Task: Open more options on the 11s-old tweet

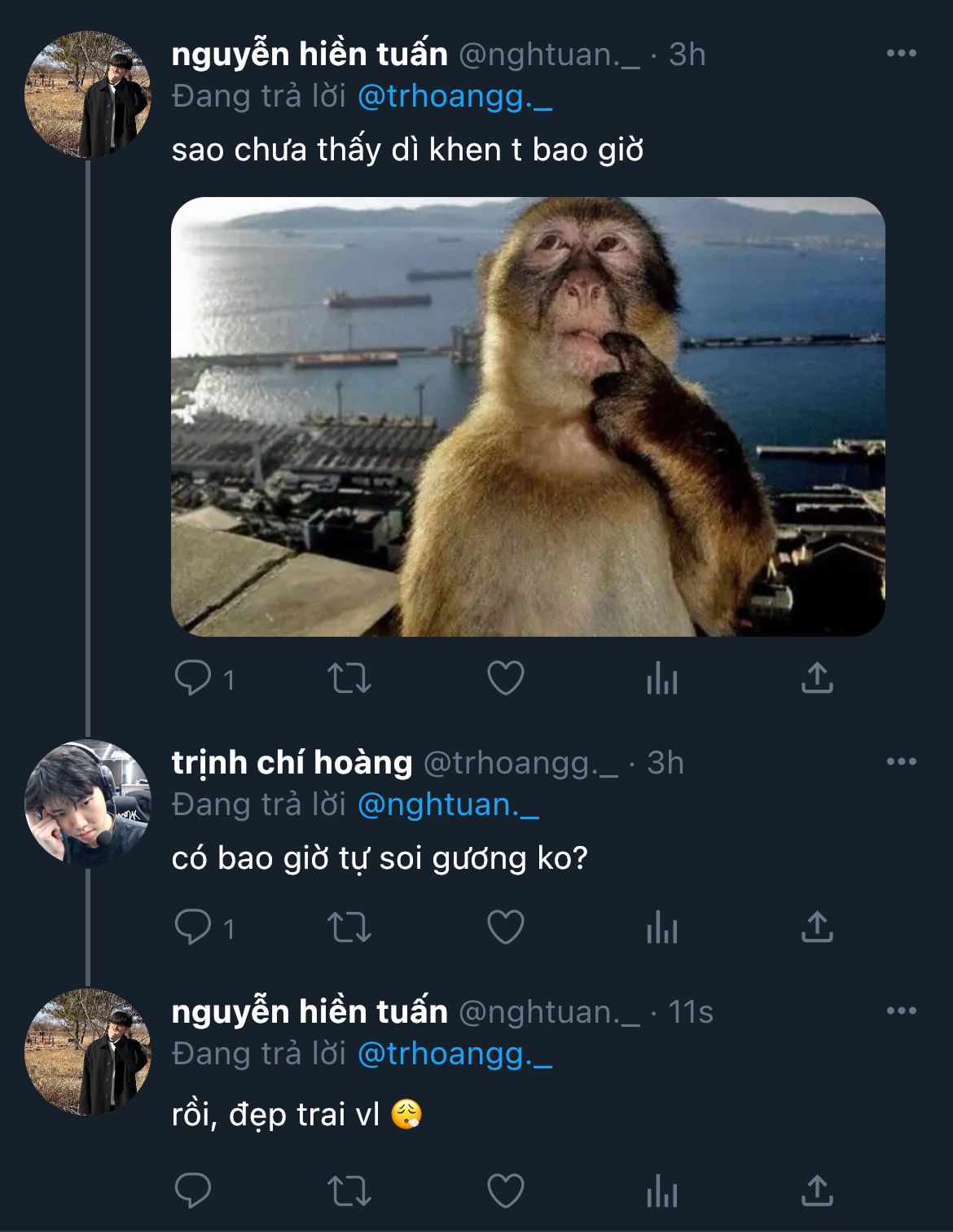Action: pyautogui.click(x=901, y=1011)
